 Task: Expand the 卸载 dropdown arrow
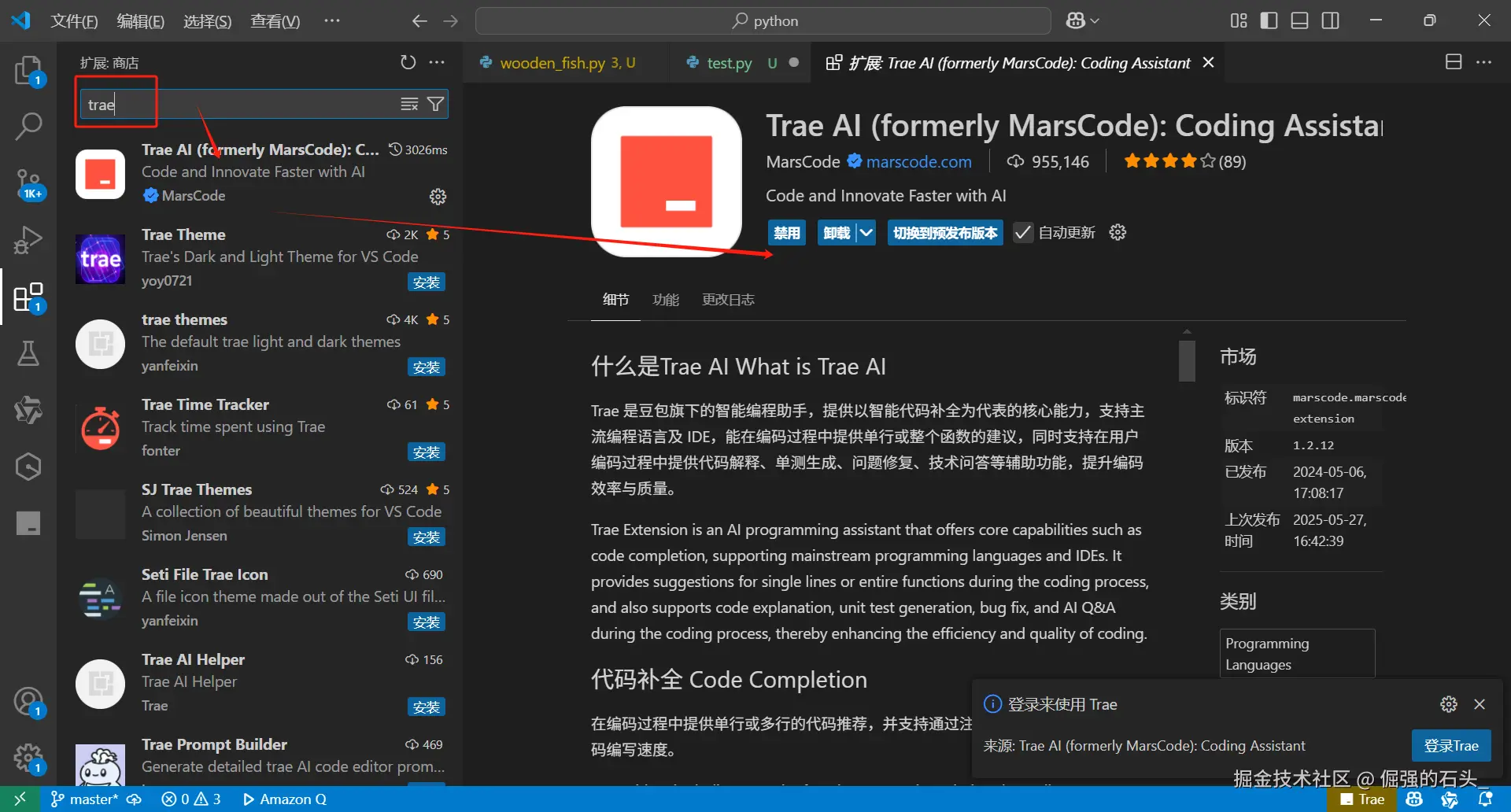(x=866, y=233)
